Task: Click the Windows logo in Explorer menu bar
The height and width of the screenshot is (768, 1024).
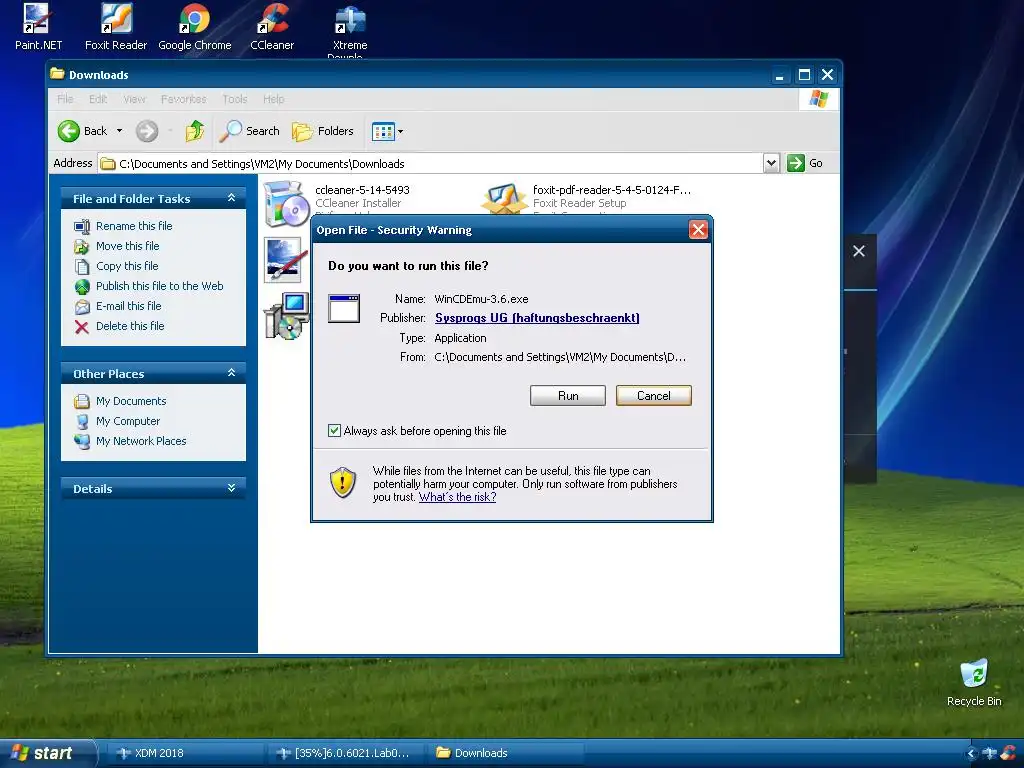Action: pyautogui.click(x=818, y=99)
